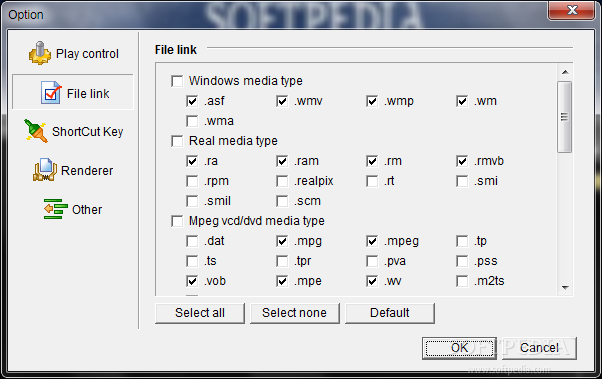Enable the .realpix association
This screenshot has height=379, width=602.
pyautogui.click(x=282, y=181)
